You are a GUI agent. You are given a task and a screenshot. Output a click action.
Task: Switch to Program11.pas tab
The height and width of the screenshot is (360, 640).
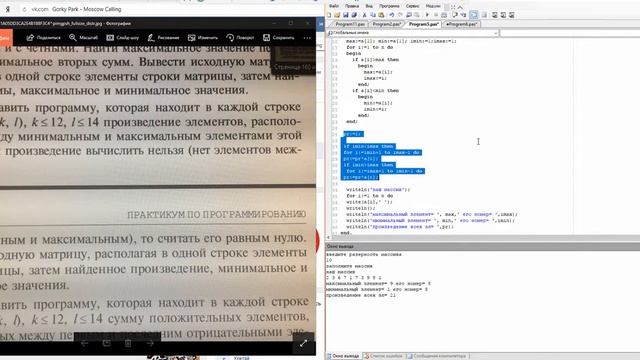[x=350, y=24]
